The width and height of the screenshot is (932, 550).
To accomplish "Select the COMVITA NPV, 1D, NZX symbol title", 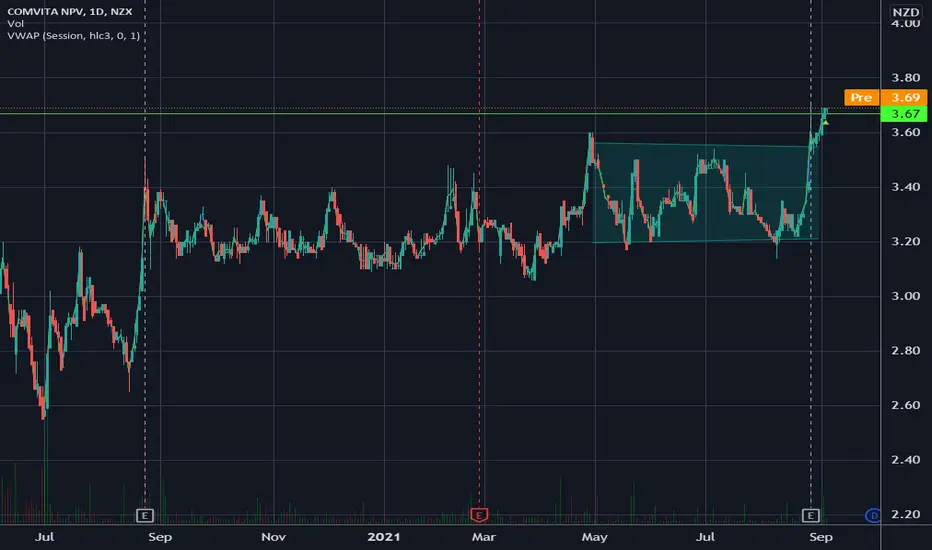I will point(70,11).
